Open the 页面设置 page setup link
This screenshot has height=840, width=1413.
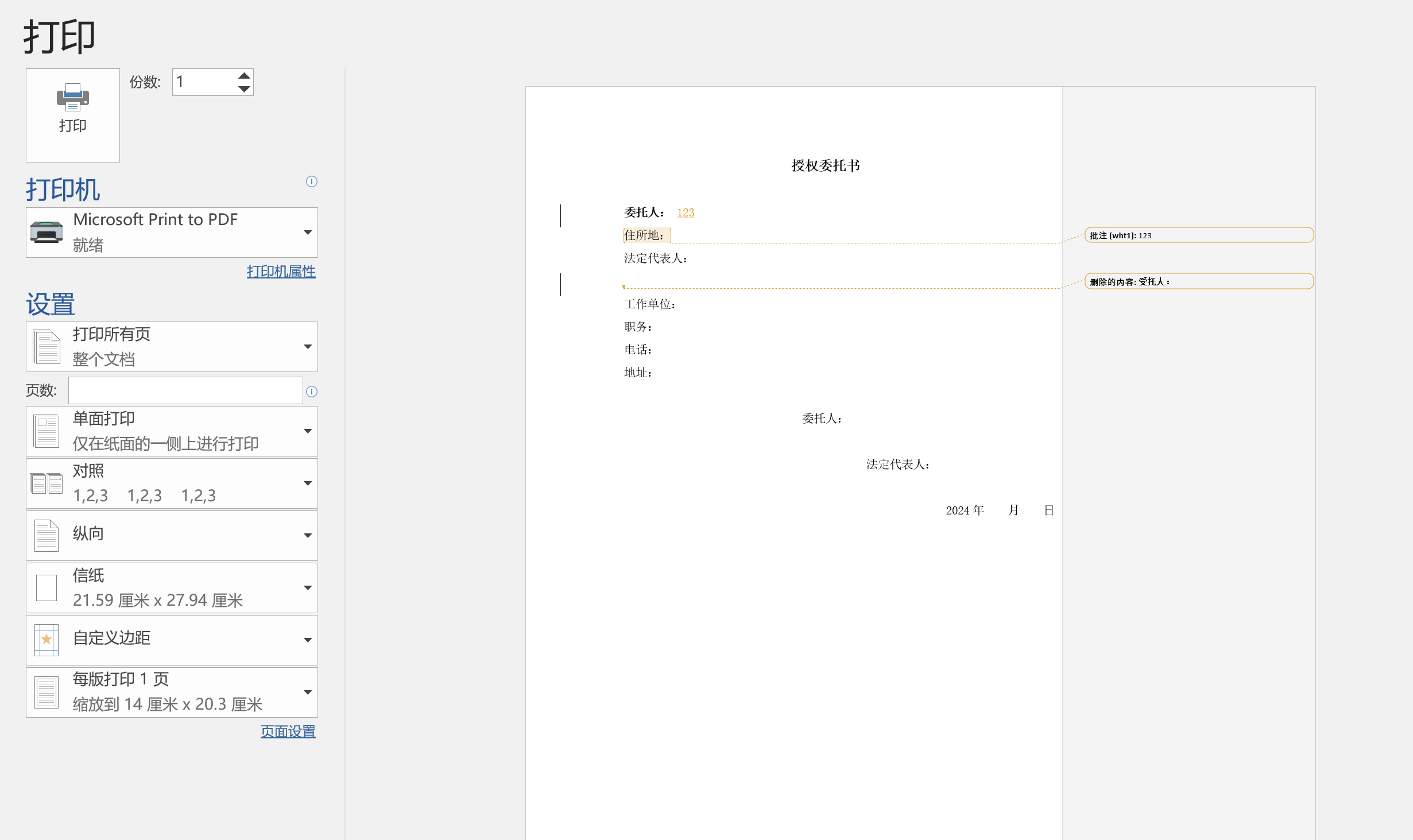(288, 731)
